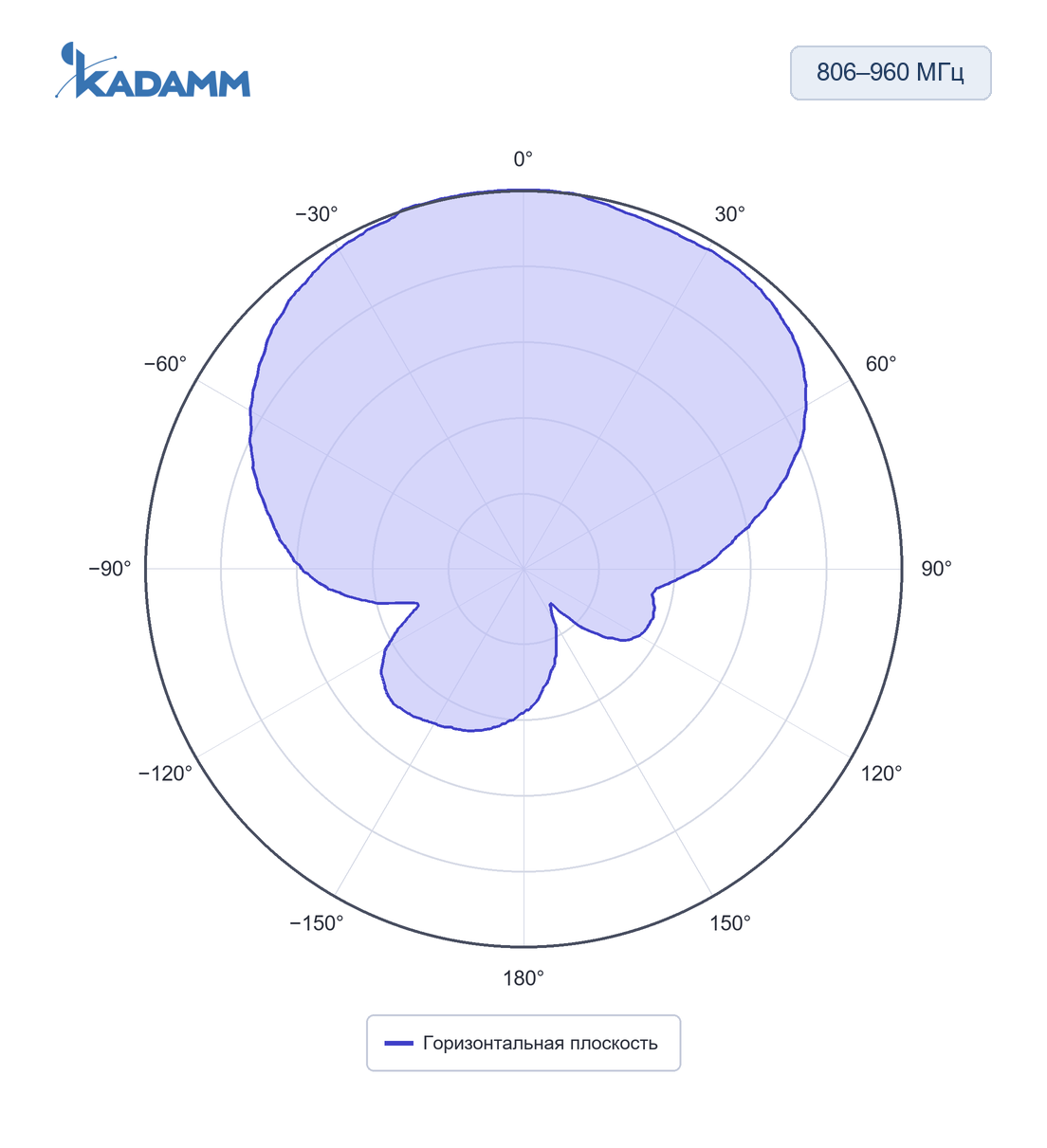Click the 90° angle label
Image resolution: width=1047 pixels, height=1148 pixels.
click(936, 569)
